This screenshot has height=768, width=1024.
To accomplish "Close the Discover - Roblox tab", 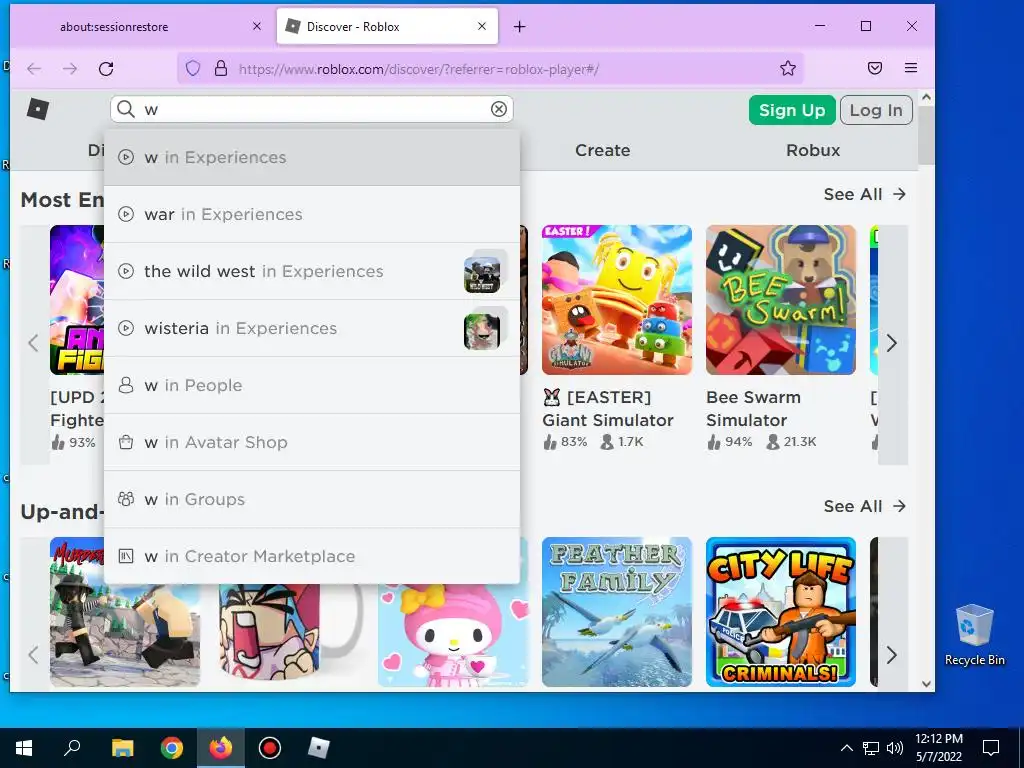I will [x=482, y=26].
